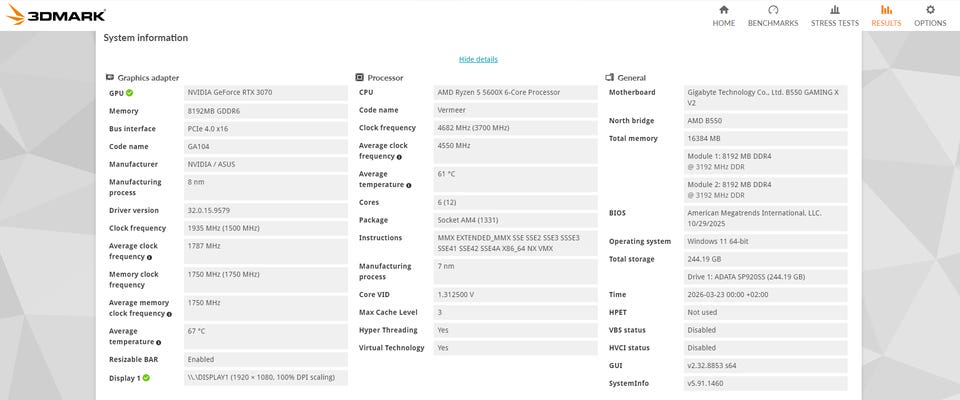Click the Graphics adapter section icon

point(110,77)
